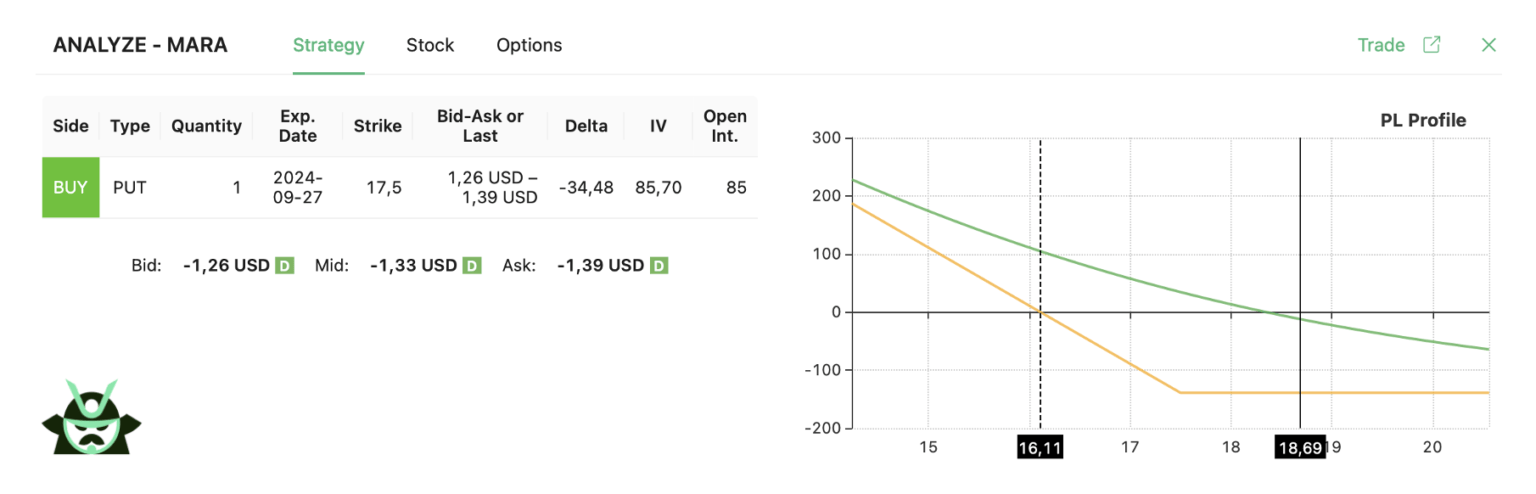Click the 18,69 current price marker
The height and width of the screenshot is (494, 1536).
1299,448
